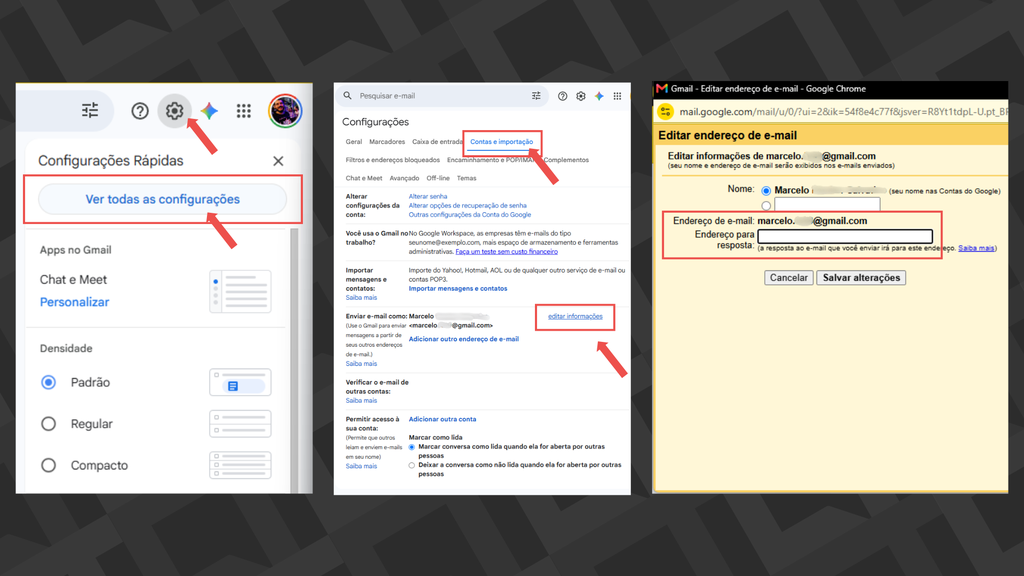The width and height of the screenshot is (1024, 576).
Task: Switch to the Off-line settings tab
Action: pyautogui.click(x=438, y=178)
